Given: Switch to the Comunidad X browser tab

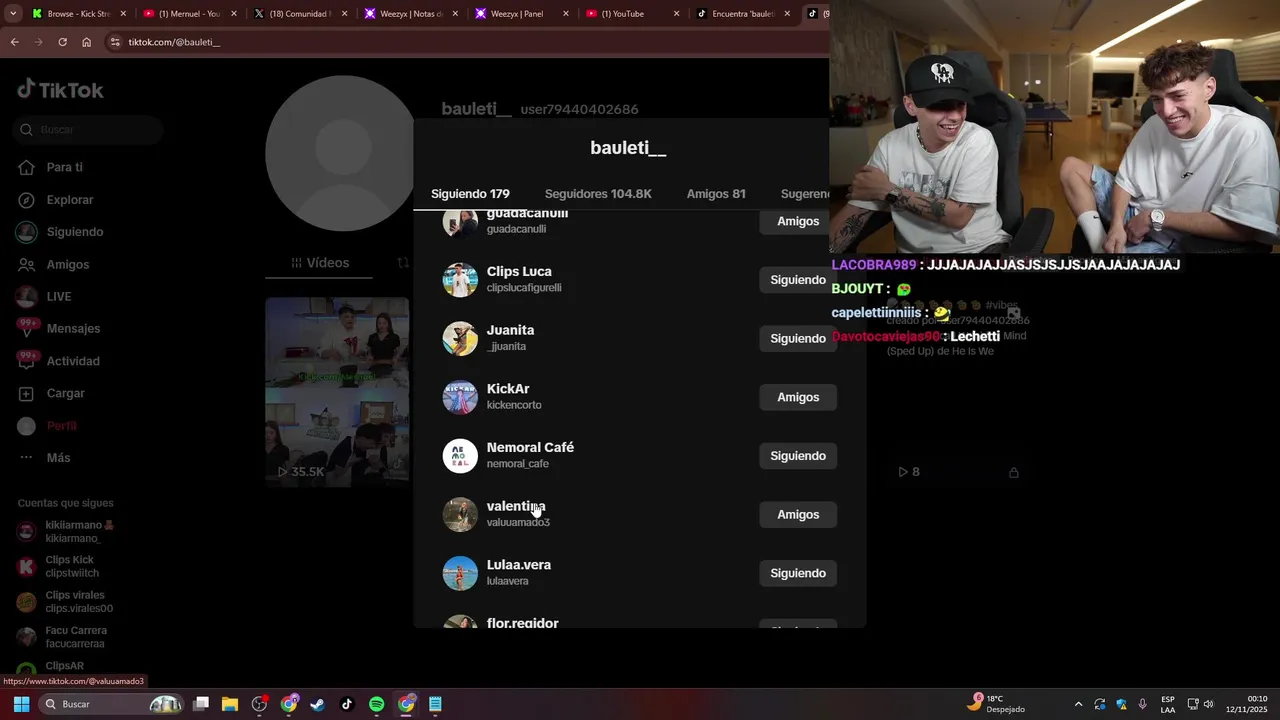Looking at the screenshot, I should (301, 14).
